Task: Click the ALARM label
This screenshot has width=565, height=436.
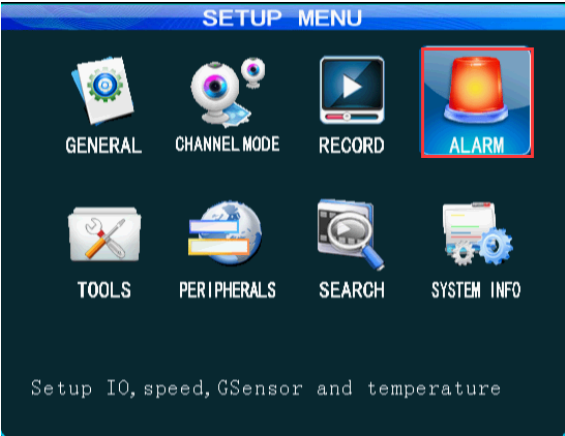Action: [x=476, y=145]
